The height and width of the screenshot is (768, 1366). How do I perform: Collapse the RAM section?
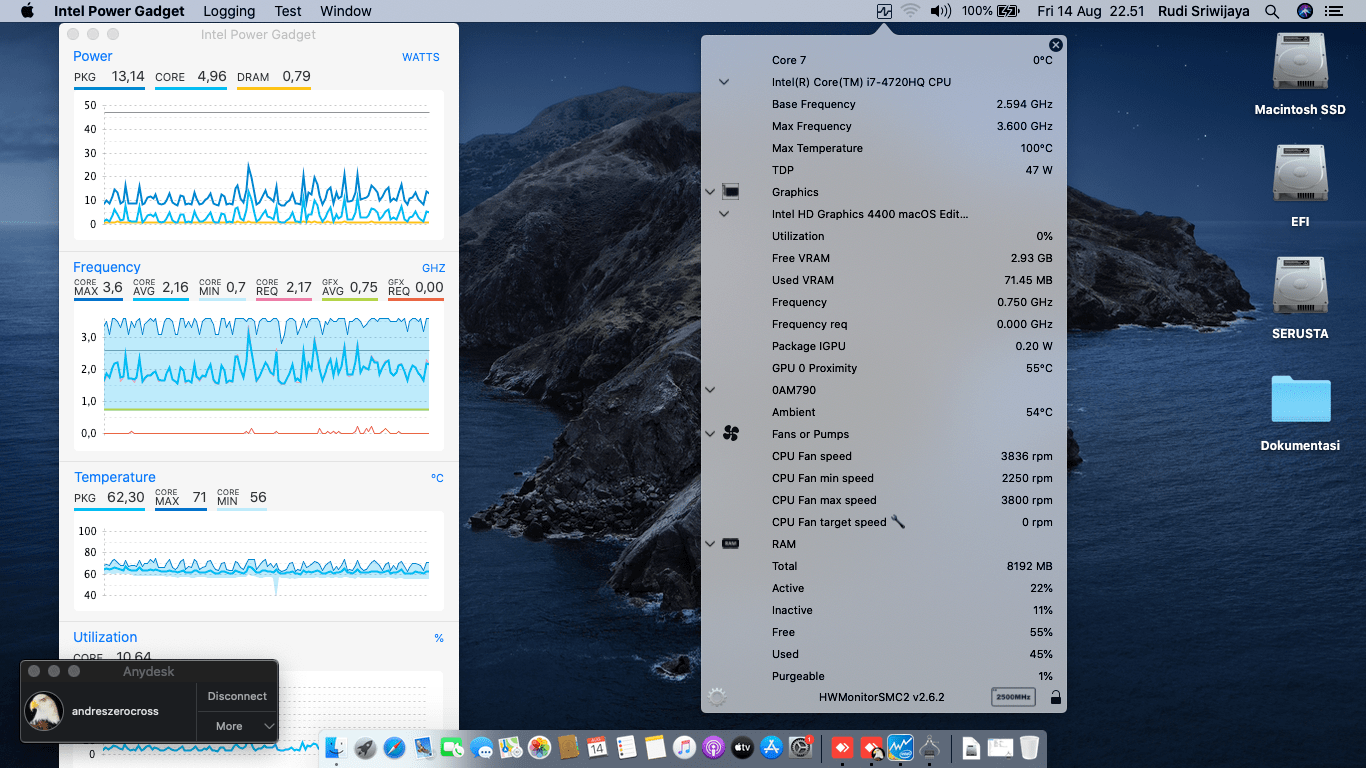pos(710,544)
